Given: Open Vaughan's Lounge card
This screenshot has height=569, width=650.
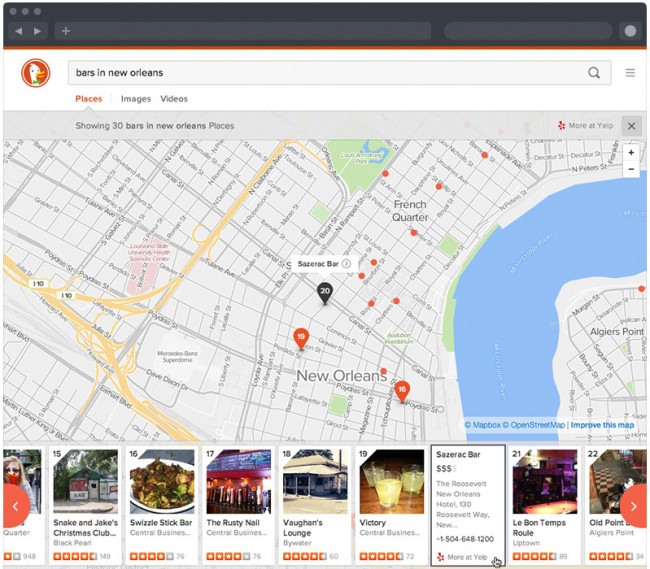Looking at the screenshot, I should click(x=315, y=505).
